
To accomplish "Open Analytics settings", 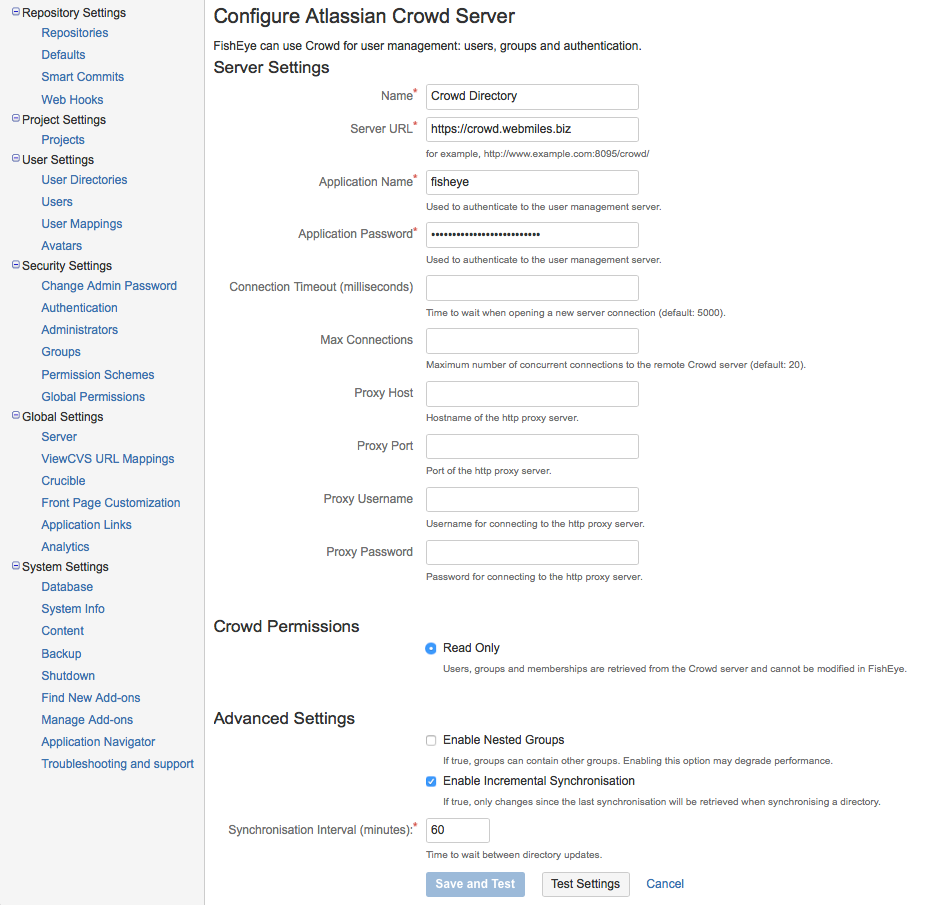I will (x=65, y=547).
